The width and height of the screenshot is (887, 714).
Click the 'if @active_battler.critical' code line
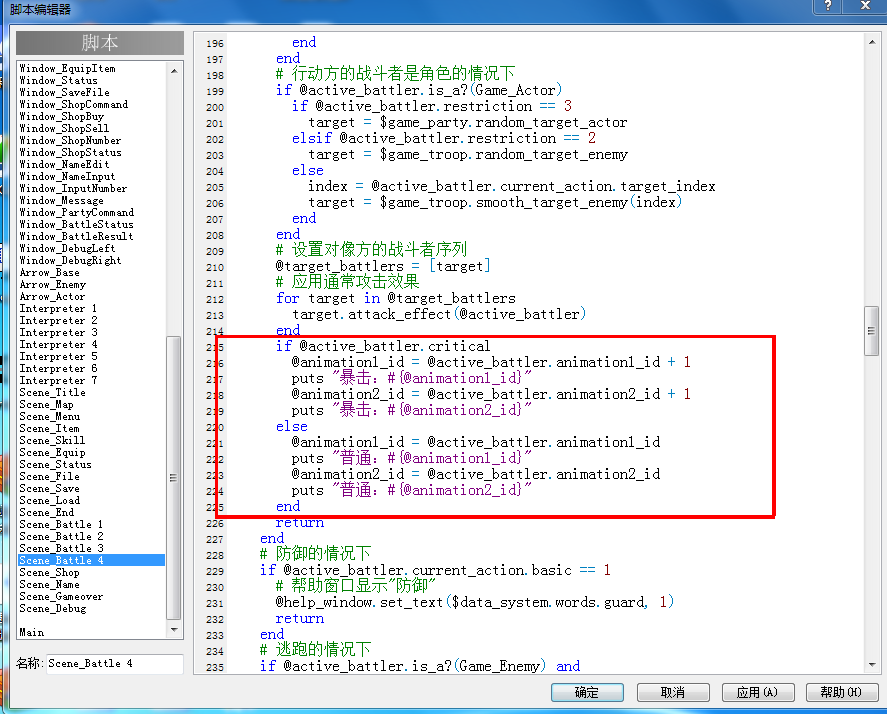point(383,346)
